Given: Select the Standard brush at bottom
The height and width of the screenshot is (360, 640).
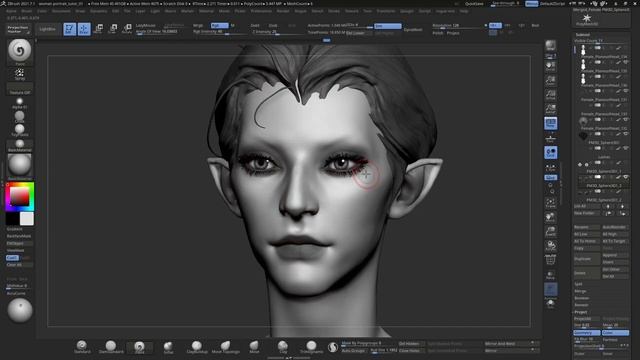Looking at the screenshot, I should pyautogui.click(x=82, y=347).
